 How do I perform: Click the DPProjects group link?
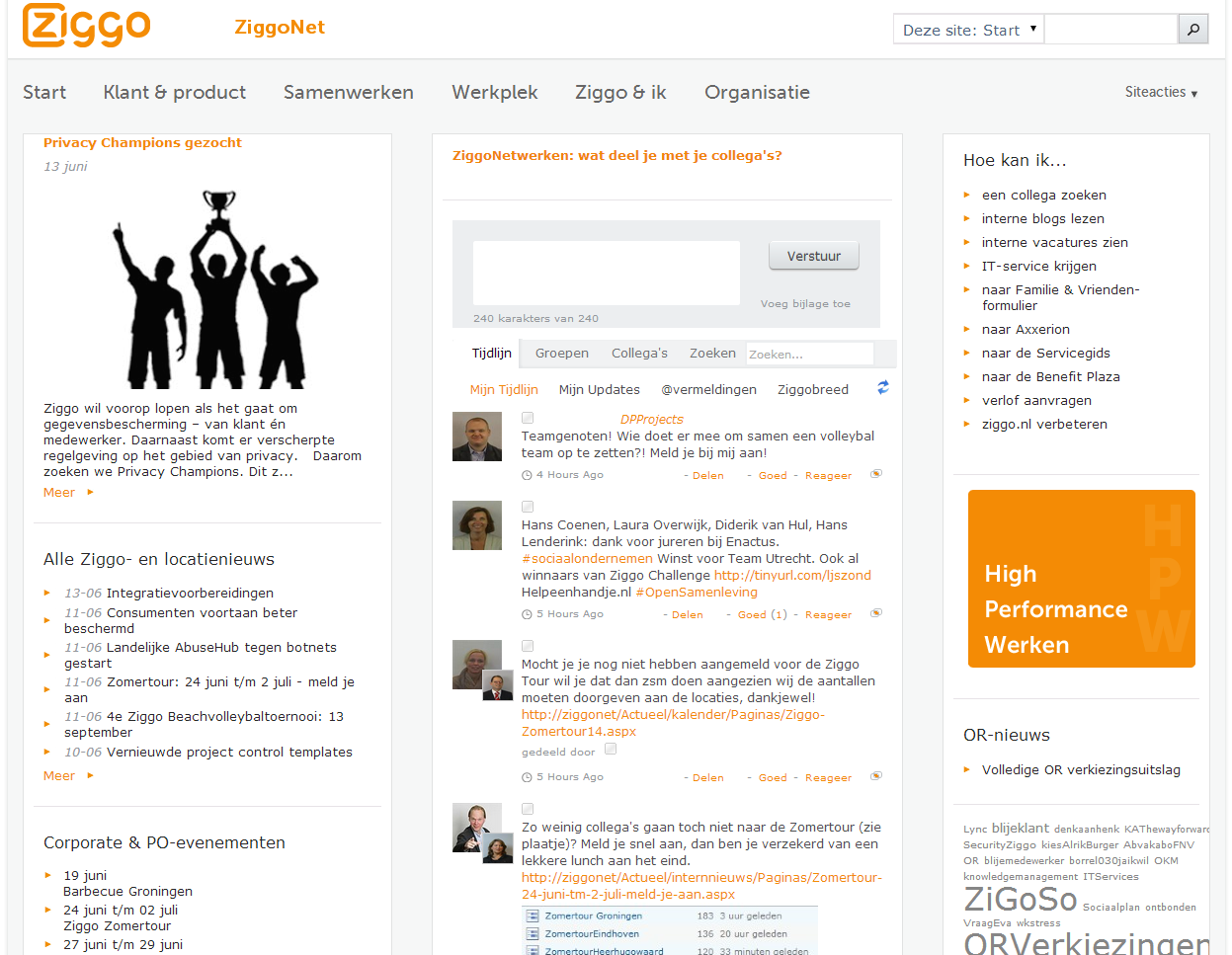pyautogui.click(x=651, y=419)
